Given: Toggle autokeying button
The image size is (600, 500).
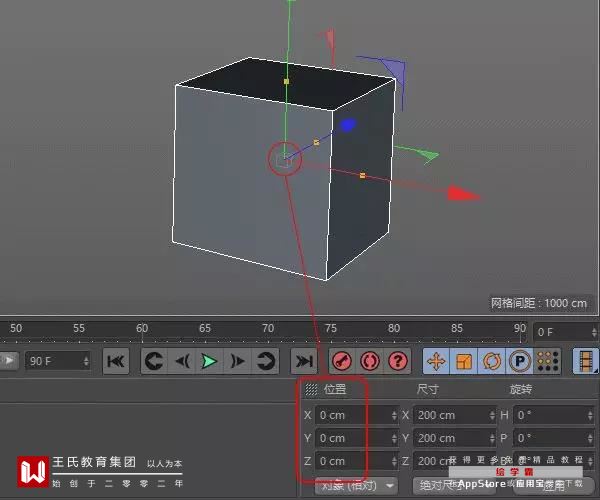Looking at the screenshot, I should (369, 361).
